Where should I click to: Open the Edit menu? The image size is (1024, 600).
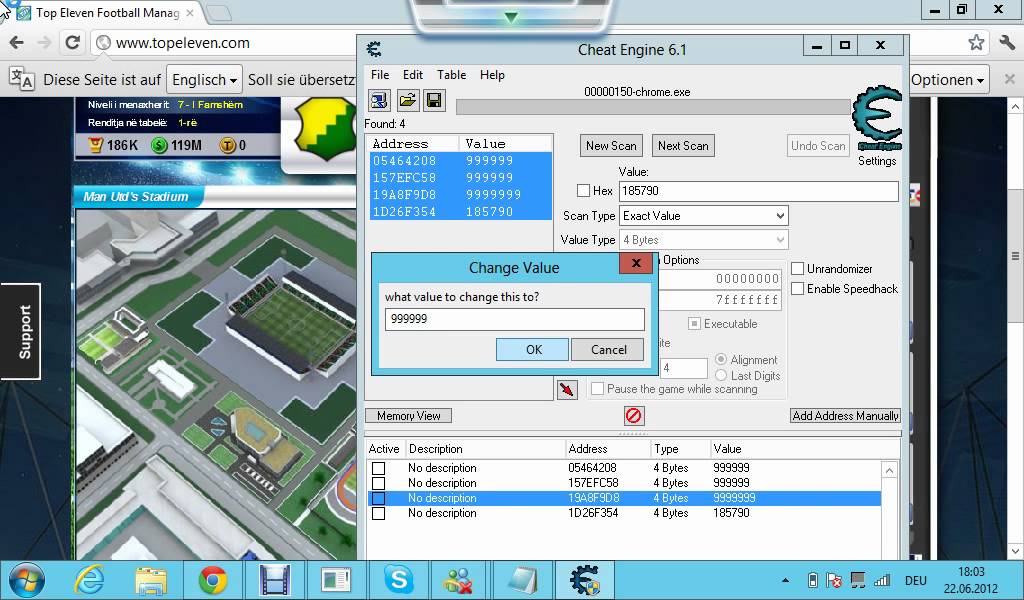pos(412,74)
